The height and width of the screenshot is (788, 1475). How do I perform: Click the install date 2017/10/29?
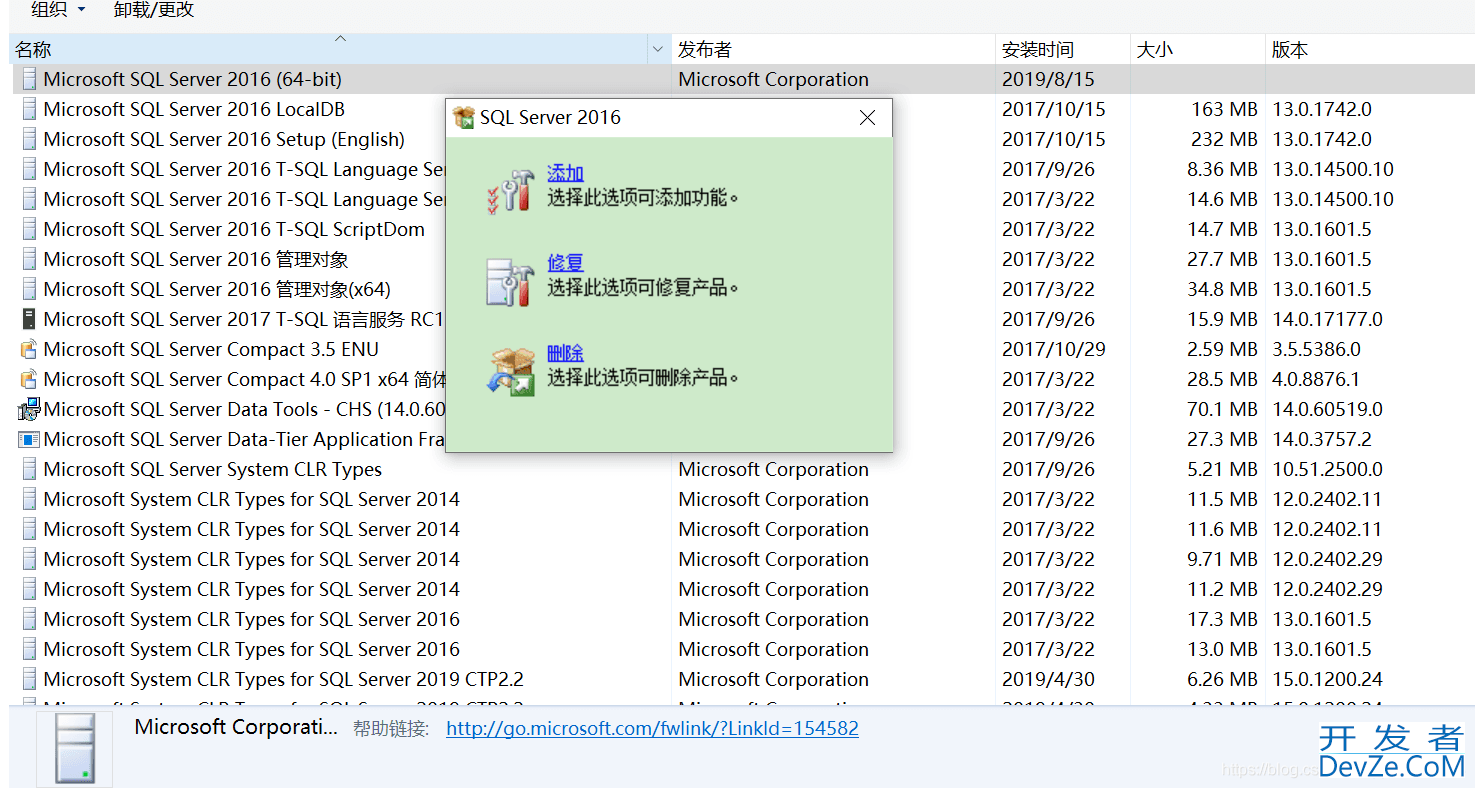point(1054,350)
